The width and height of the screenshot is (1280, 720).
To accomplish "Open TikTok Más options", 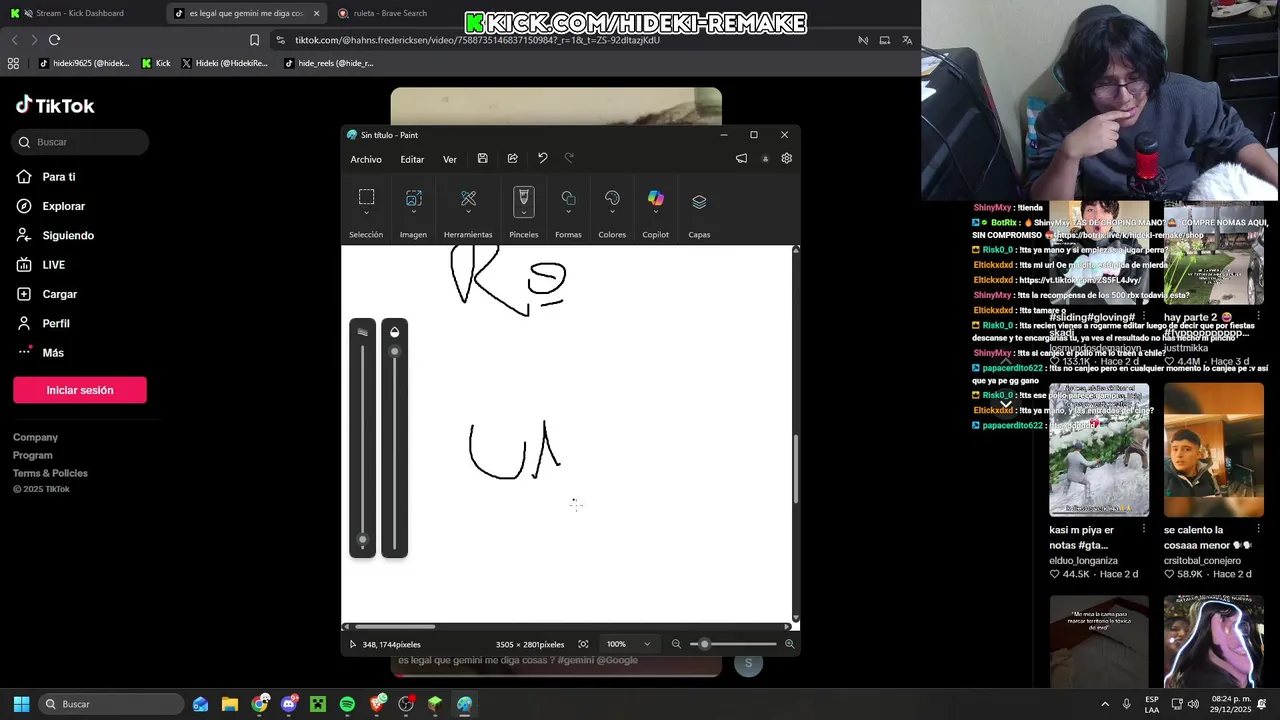I will pyautogui.click(x=53, y=352).
